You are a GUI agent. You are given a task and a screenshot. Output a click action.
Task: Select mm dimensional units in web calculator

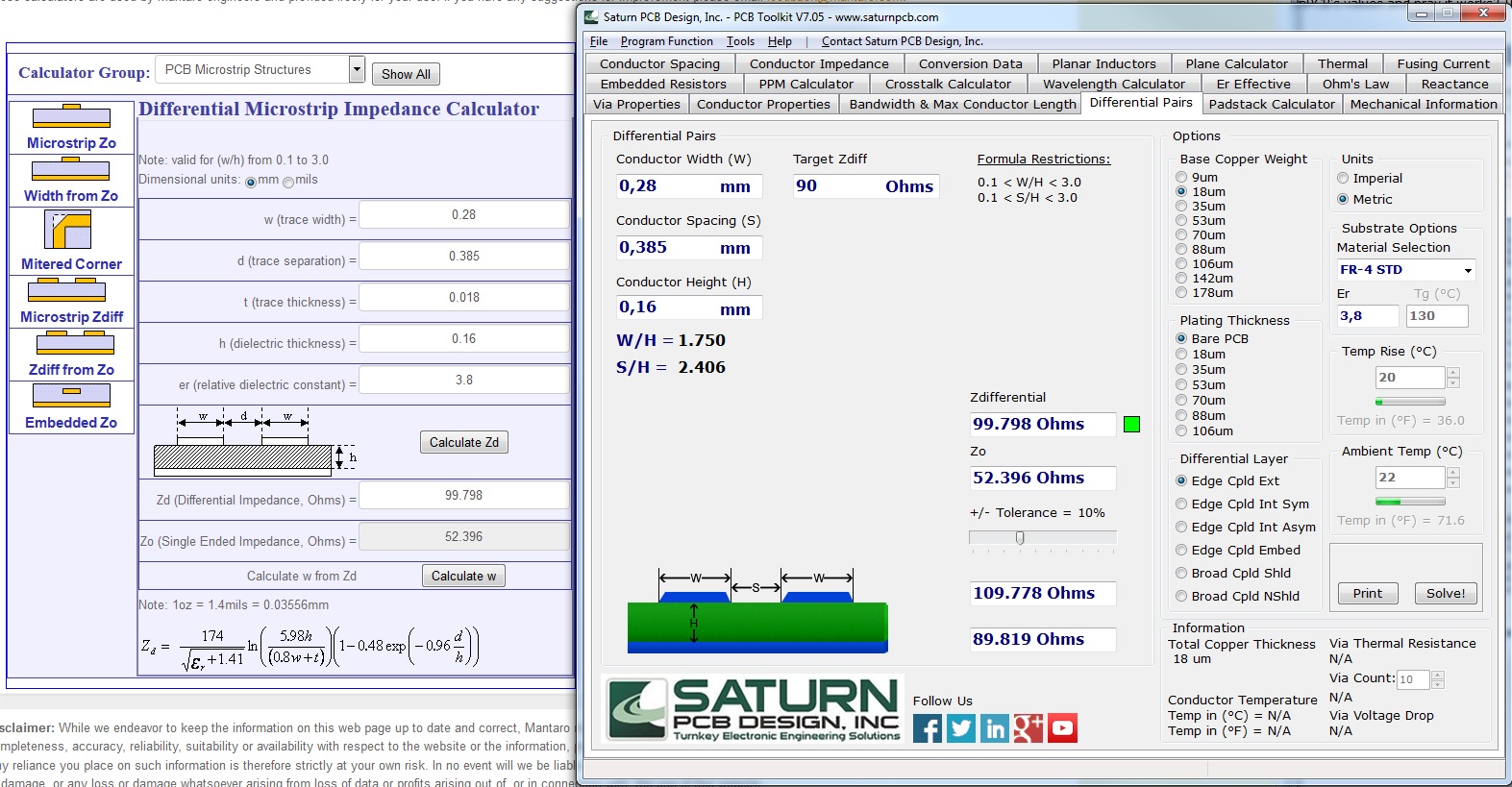click(x=251, y=182)
